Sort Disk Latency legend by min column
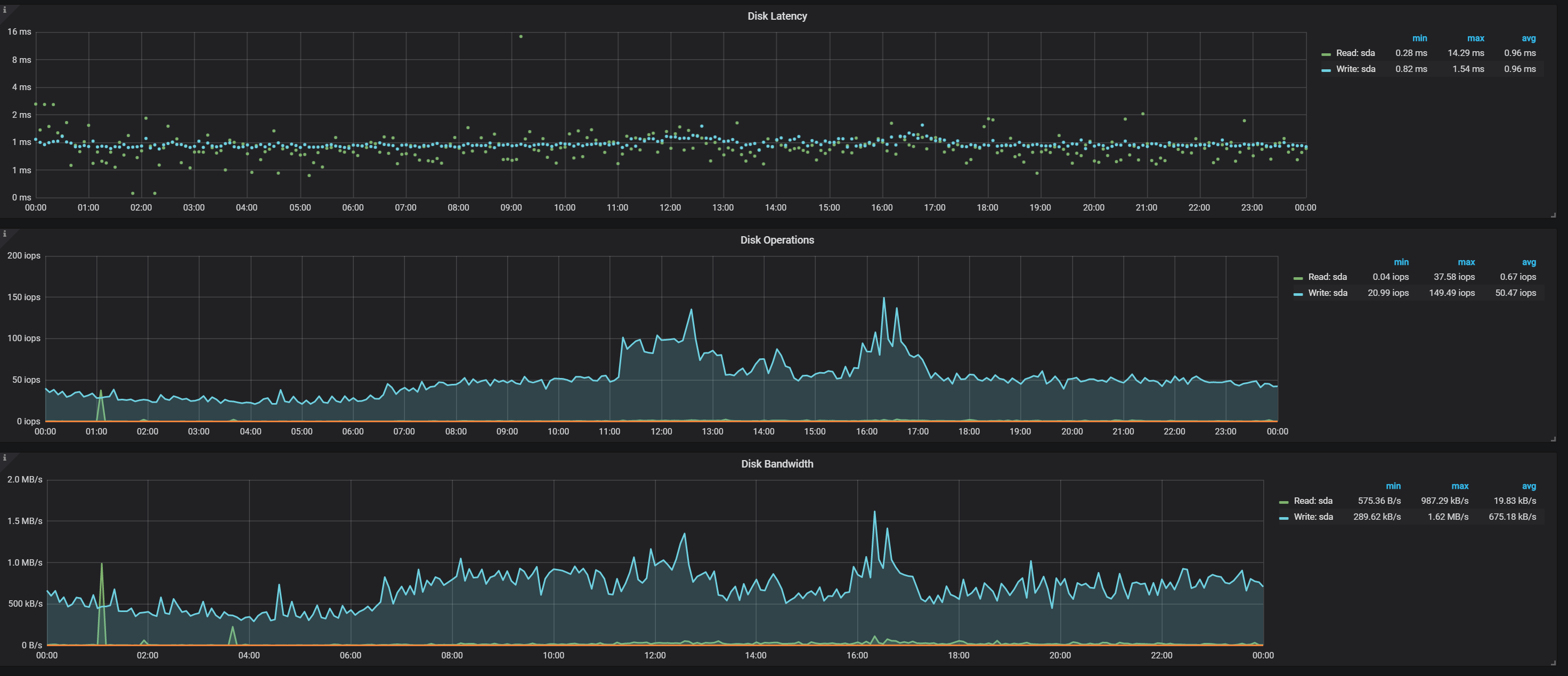 tap(1419, 38)
